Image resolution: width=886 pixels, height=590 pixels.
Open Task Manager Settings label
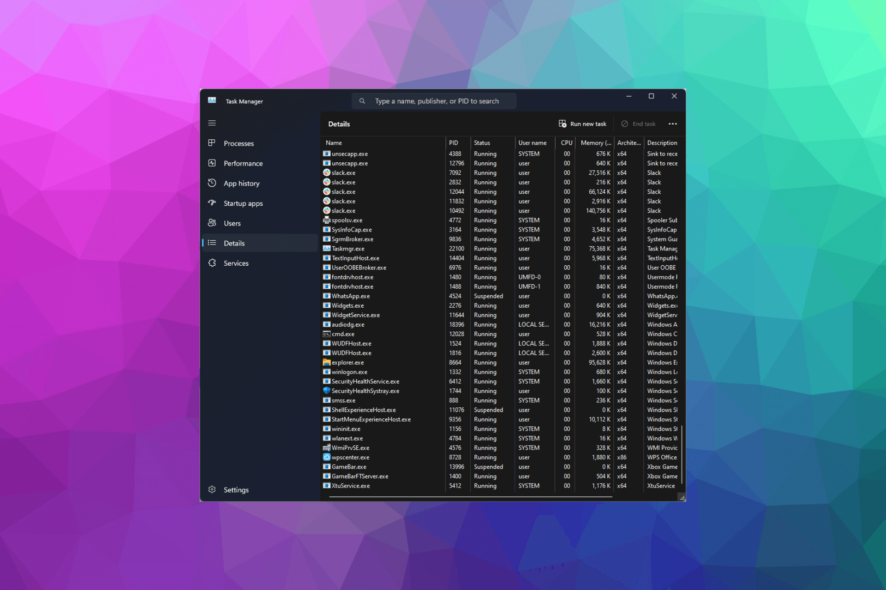(236, 490)
